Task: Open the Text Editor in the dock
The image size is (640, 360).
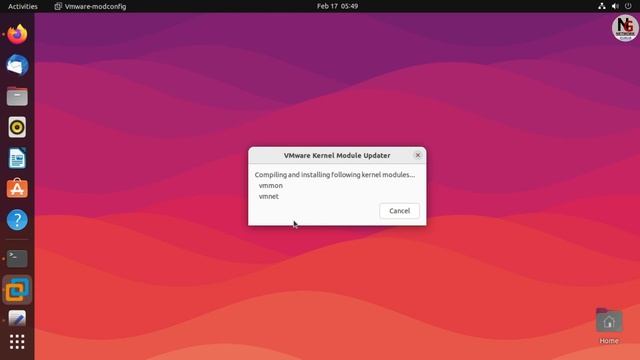Action: [x=17, y=318]
